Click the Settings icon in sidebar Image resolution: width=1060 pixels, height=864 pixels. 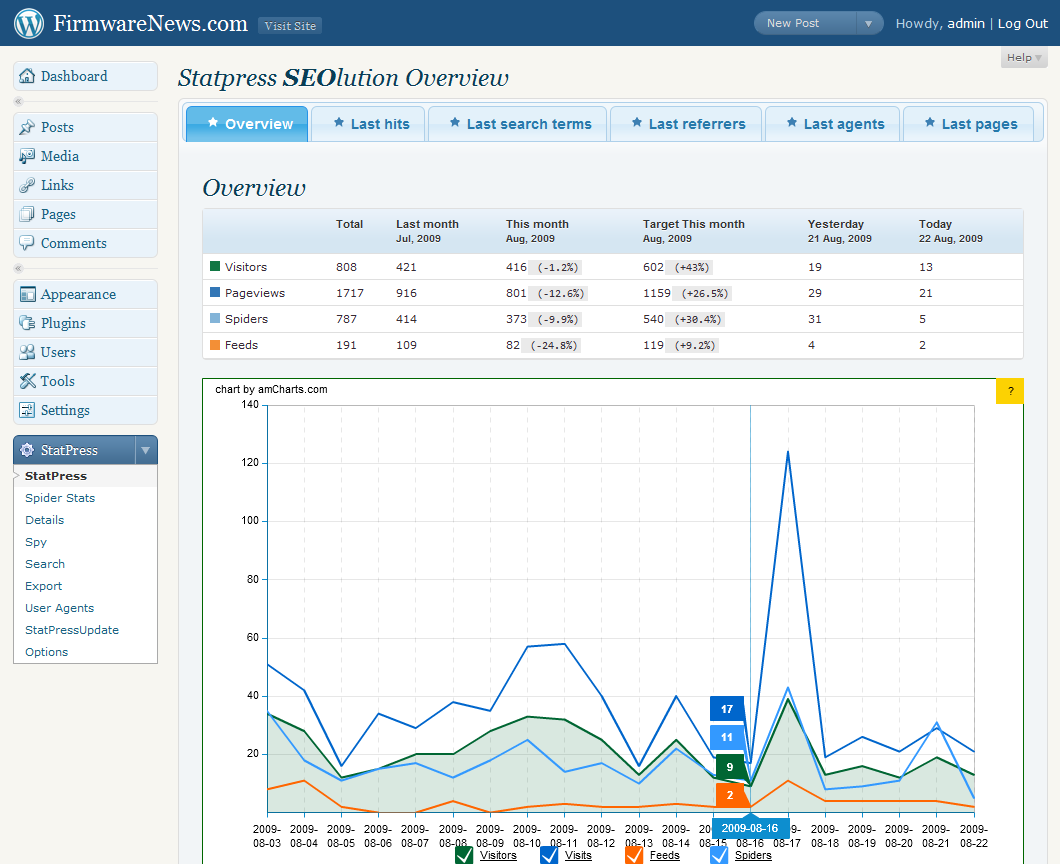[27, 411]
